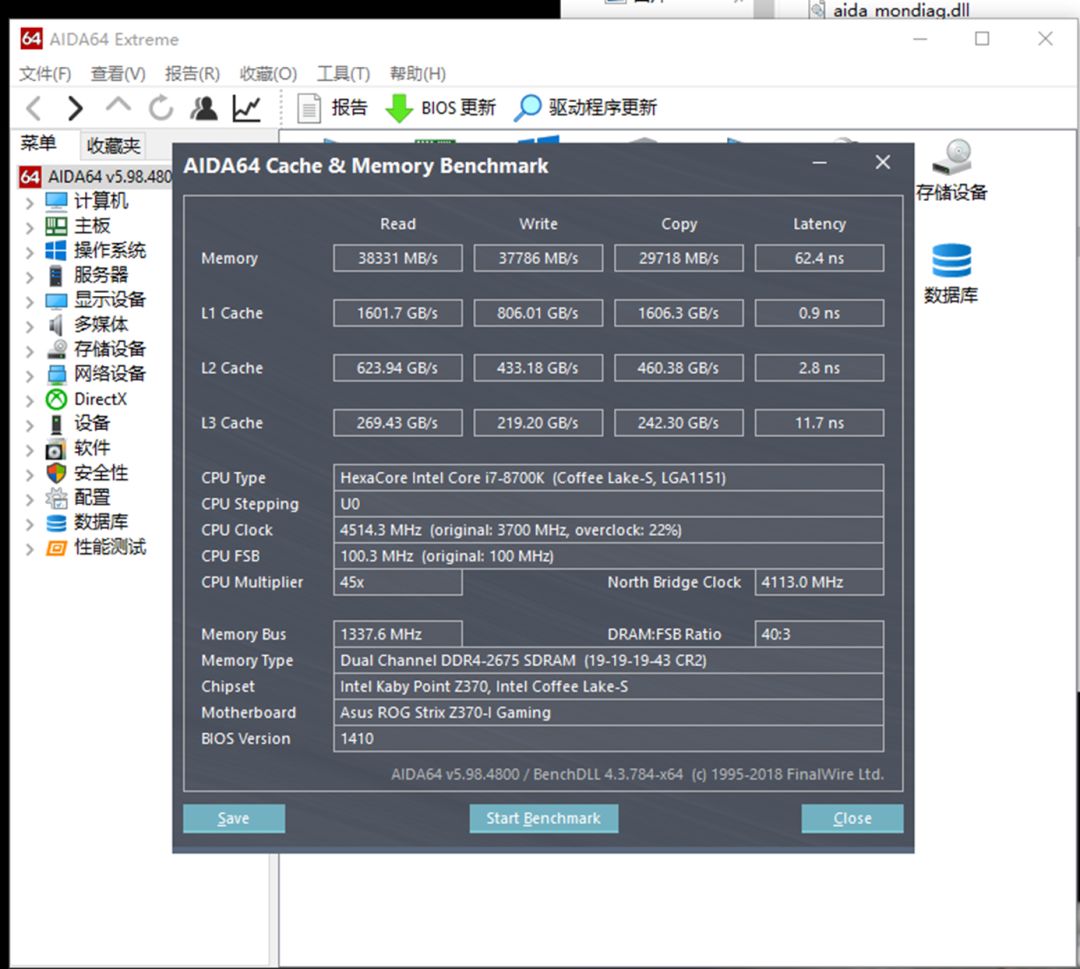The height and width of the screenshot is (969, 1080).
Task: Select the 计算机 computer tree icon
Action: click(56, 201)
